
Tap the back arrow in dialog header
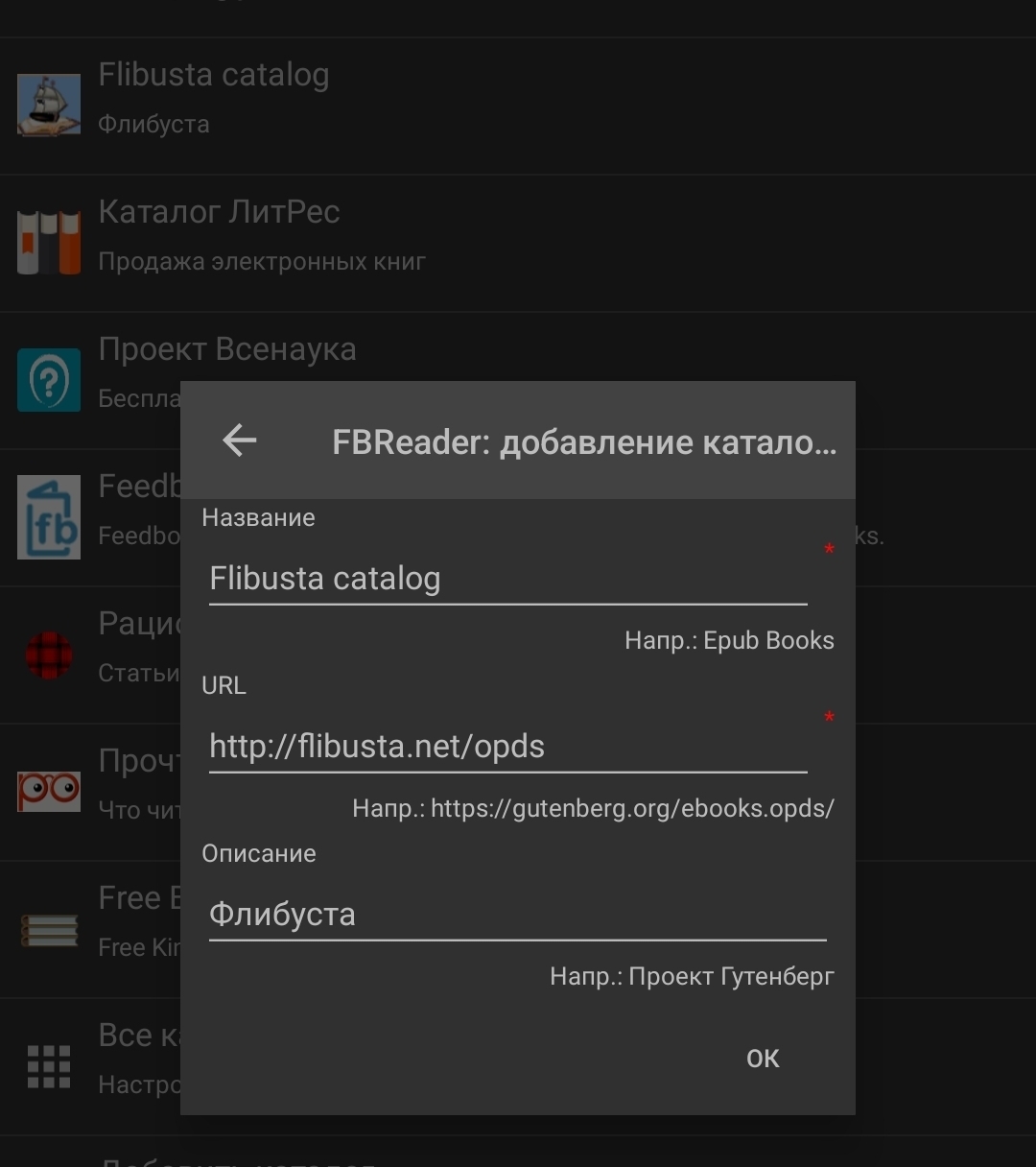tap(240, 441)
